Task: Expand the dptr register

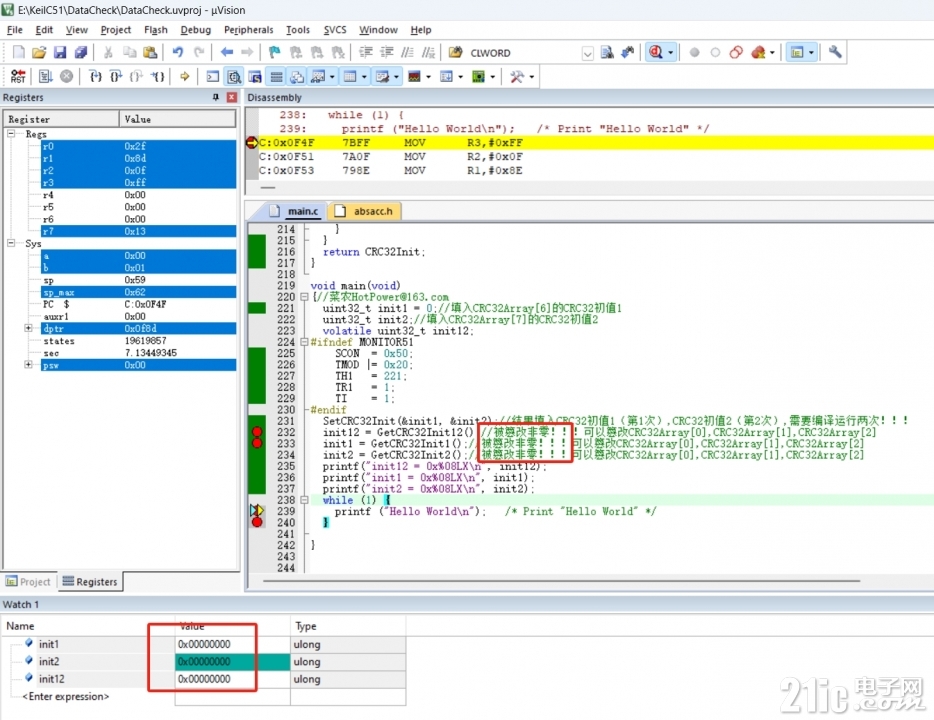Action: (x=28, y=328)
